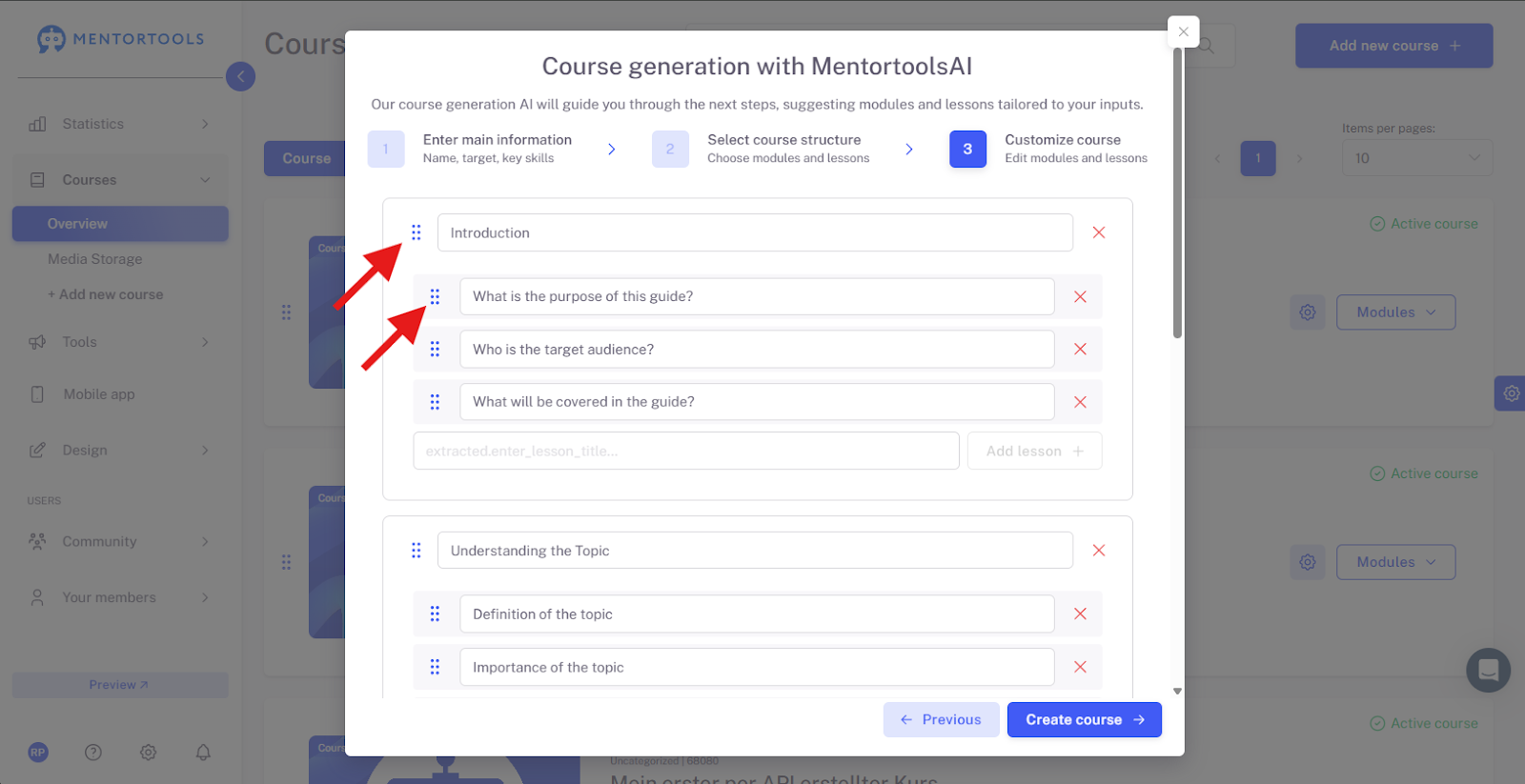This screenshot has height=784, width=1525.
Task: Remove 'Definition of the topic' lesson
Action: (1080, 614)
